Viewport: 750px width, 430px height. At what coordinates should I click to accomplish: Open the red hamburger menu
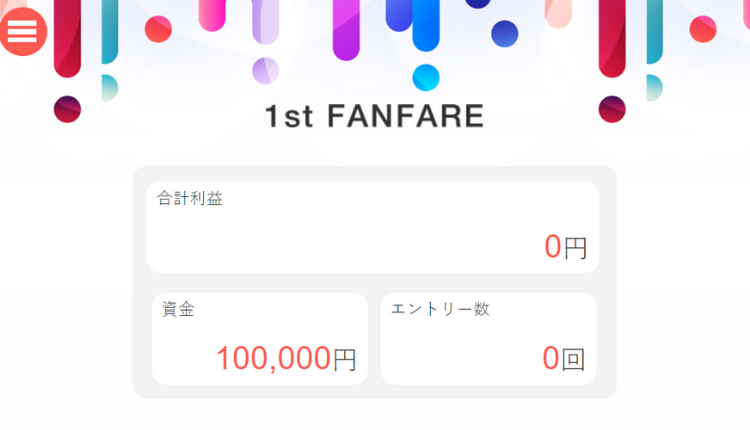[22, 31]
